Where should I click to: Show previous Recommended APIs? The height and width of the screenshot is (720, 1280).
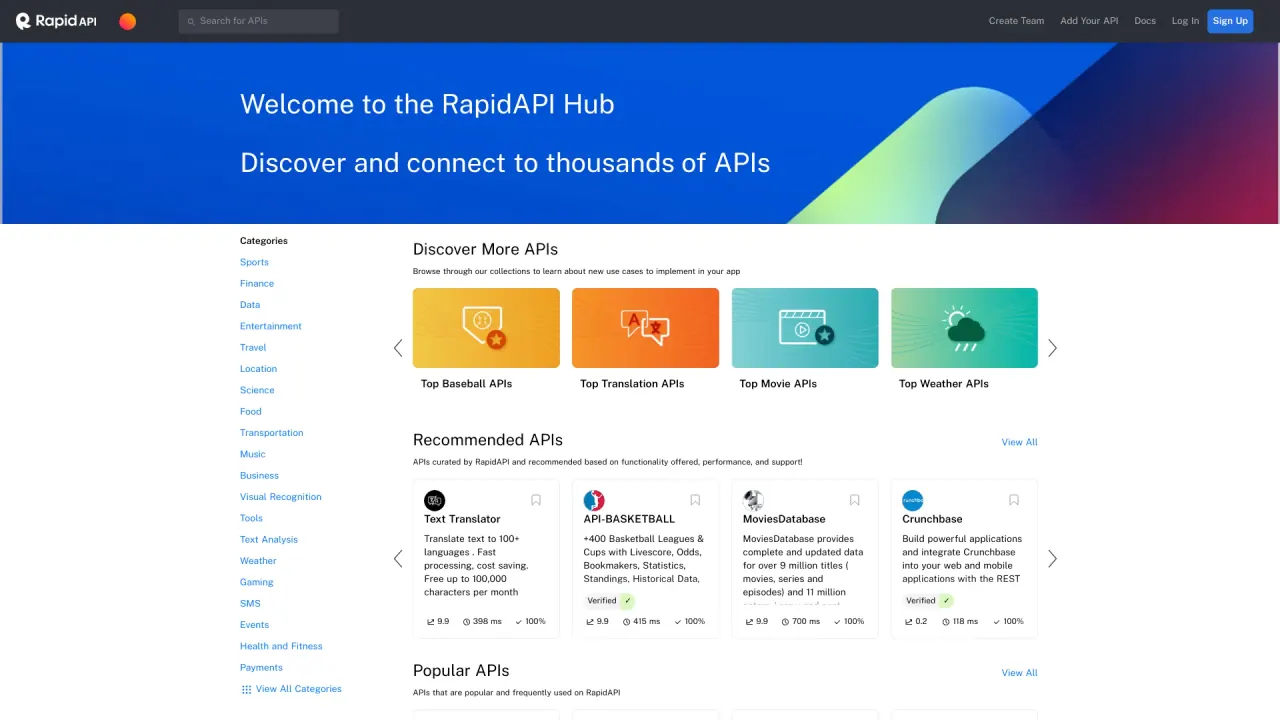[398, 559]
